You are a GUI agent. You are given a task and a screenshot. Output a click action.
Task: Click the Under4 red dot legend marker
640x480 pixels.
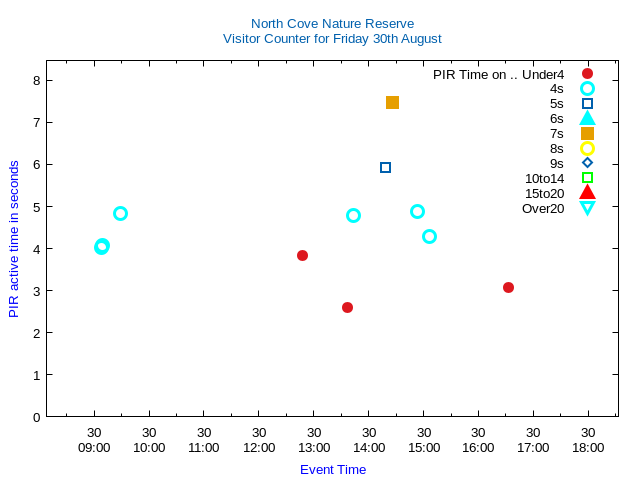(x=587, y=74)
